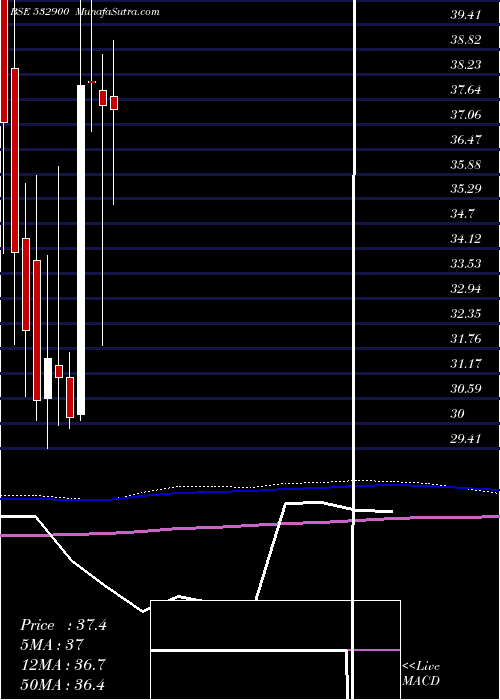Screen dimensions: 500x700
Task: Click the 39.41 price axis label
Action: (465, 15)
